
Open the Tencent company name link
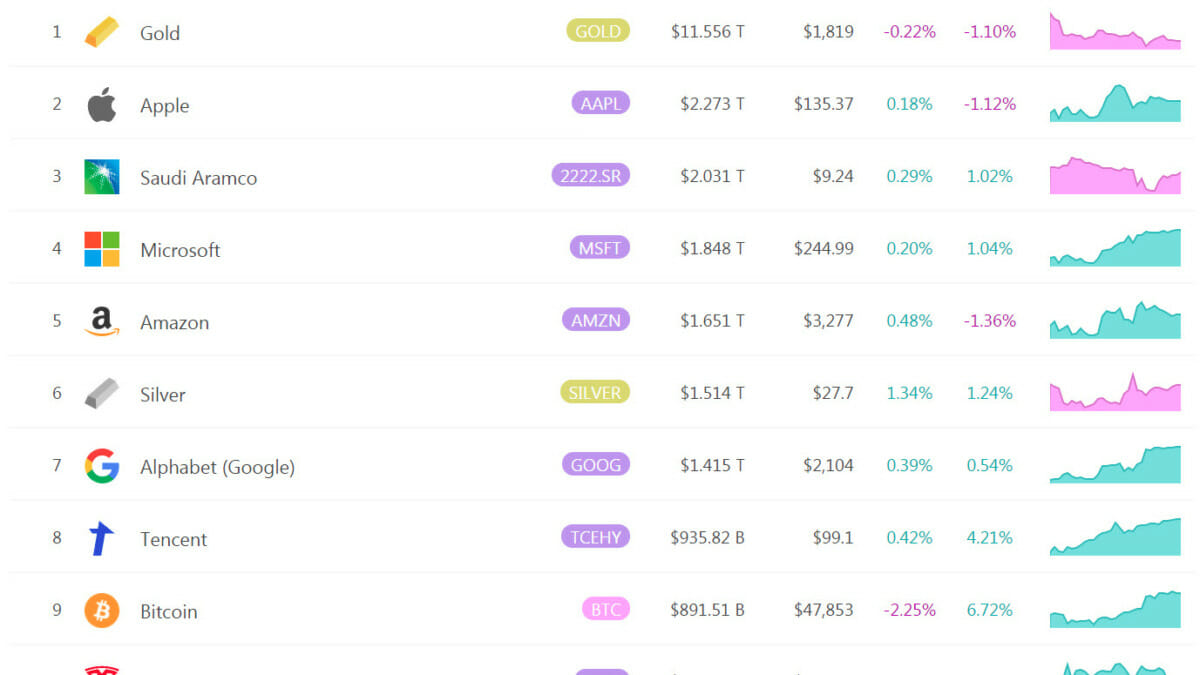[174, 539]
